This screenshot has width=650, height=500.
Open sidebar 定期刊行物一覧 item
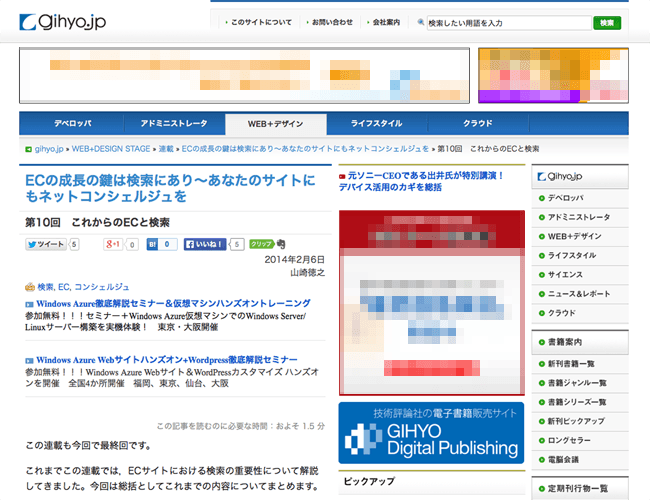tap(580, 488)
